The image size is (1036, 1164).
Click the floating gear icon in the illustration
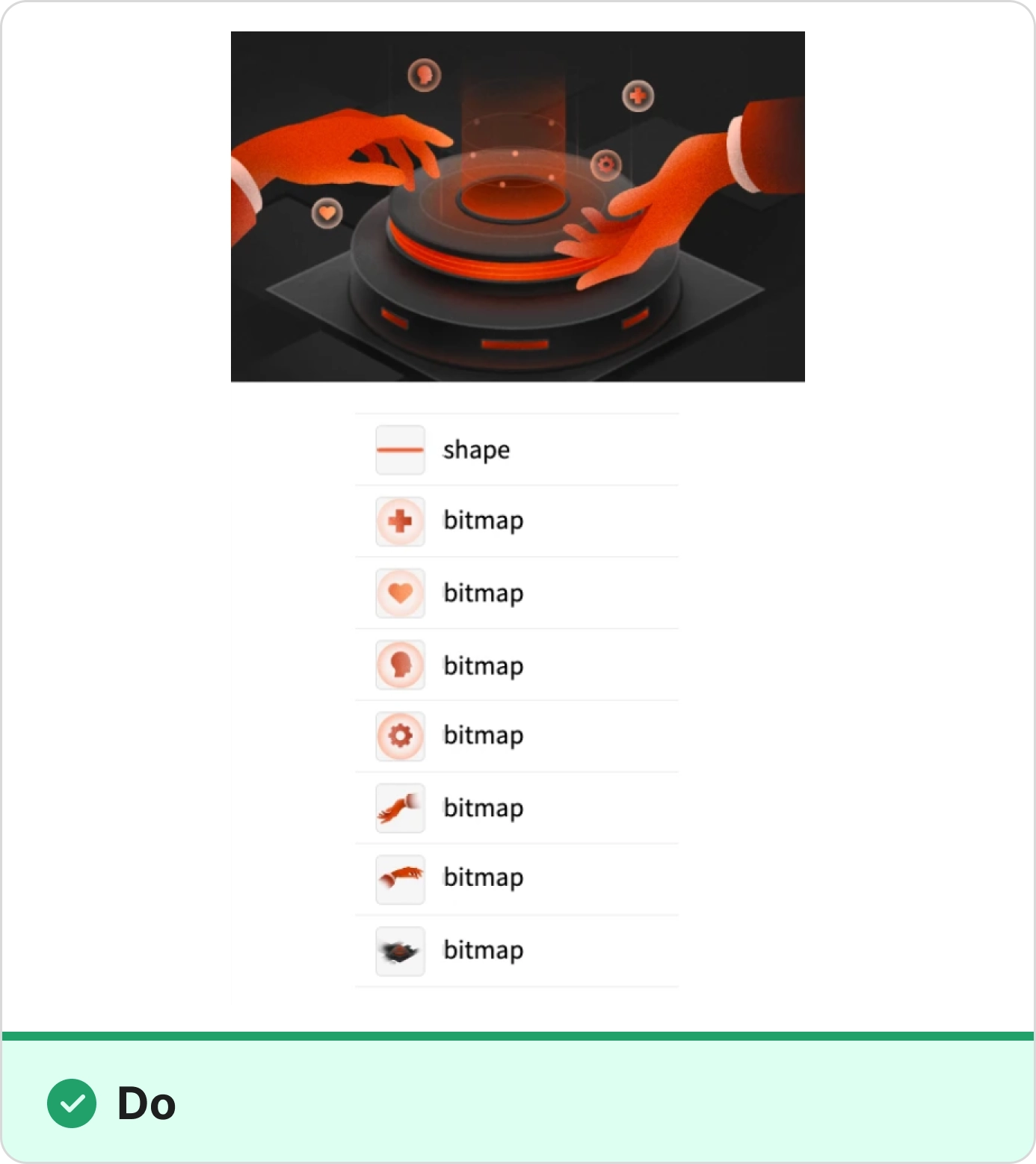pyautogui.click(x=605, y=164)
